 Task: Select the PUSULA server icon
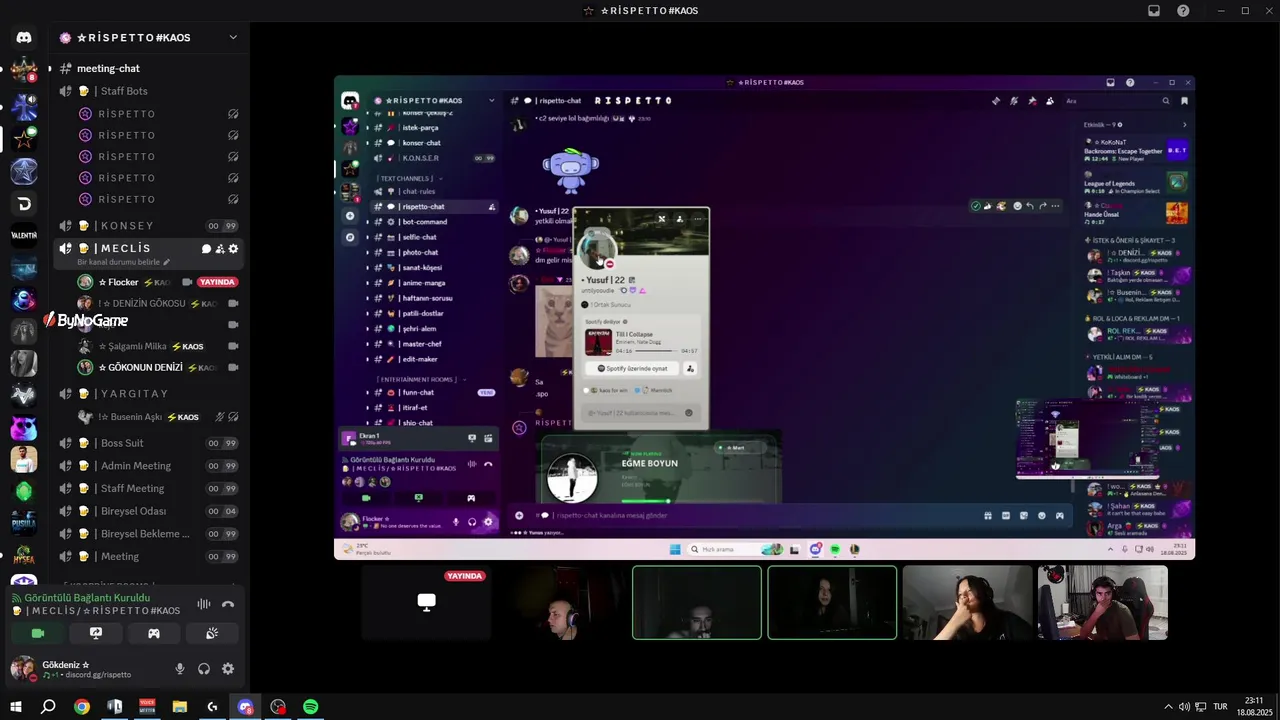point(24,523)
